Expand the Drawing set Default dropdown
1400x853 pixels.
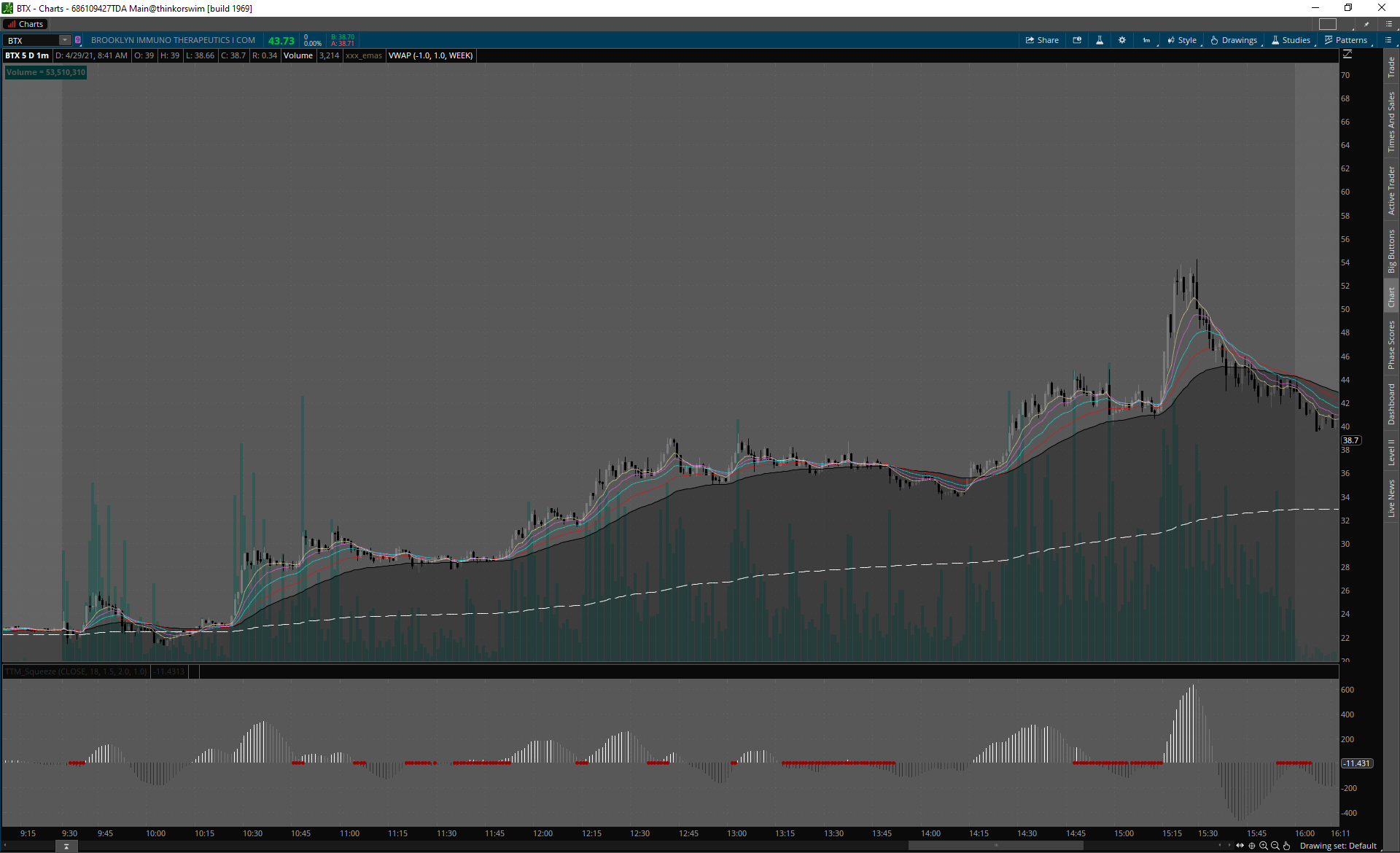[x=1338, y=846]
